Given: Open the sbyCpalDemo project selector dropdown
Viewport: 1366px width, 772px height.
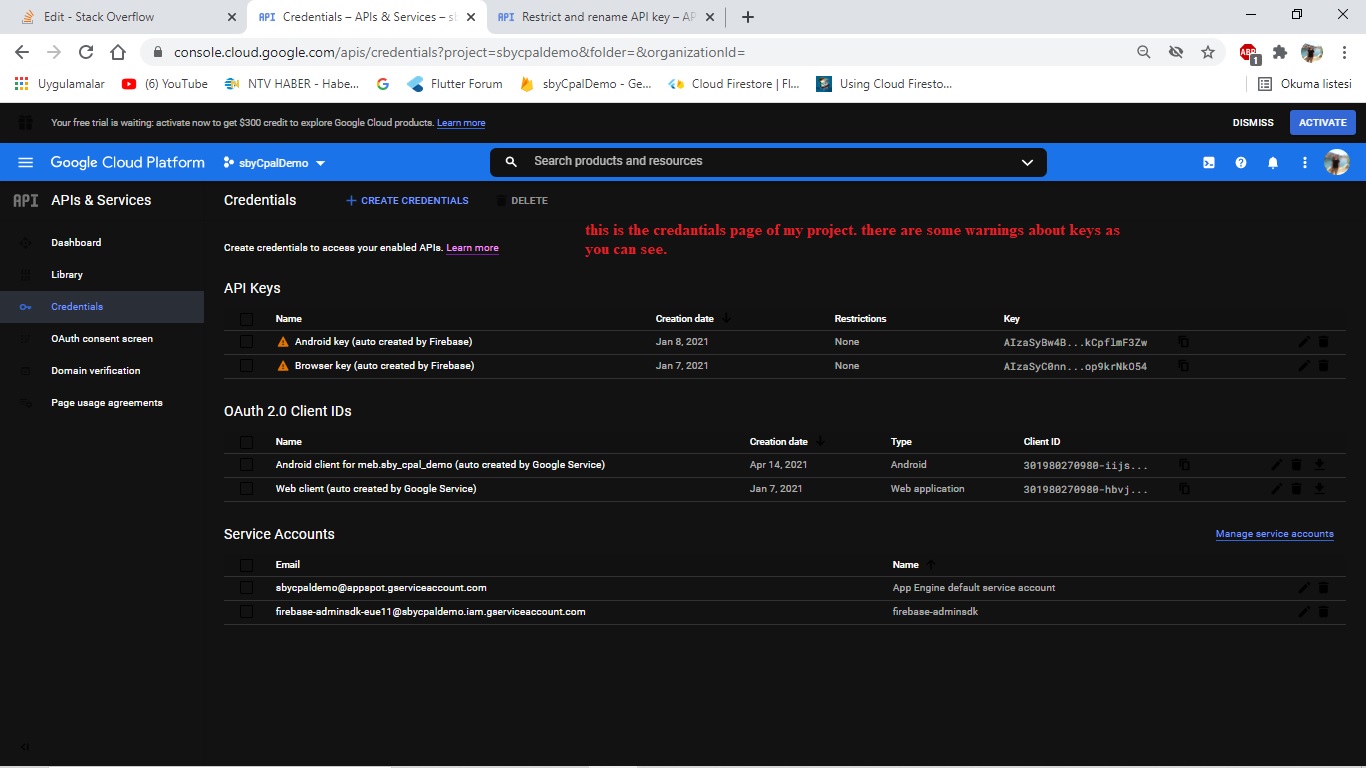Looking at the screenshot, I should [x=275, y=163].
